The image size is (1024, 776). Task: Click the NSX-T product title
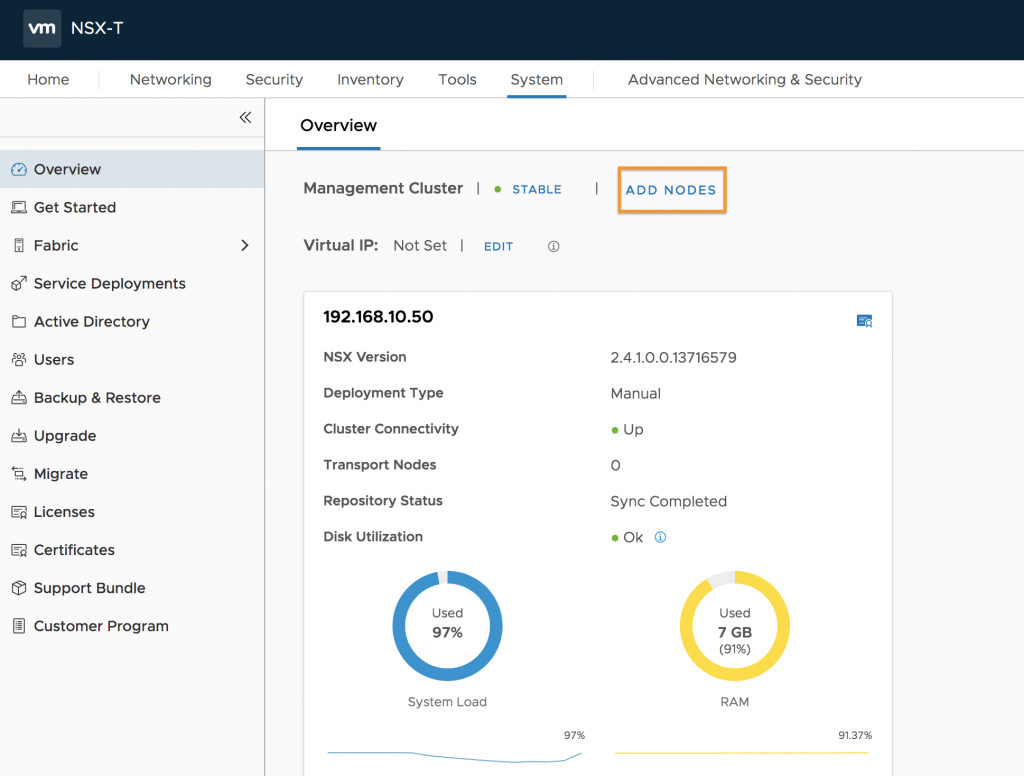pyautogui.click(x=97, y=28)
